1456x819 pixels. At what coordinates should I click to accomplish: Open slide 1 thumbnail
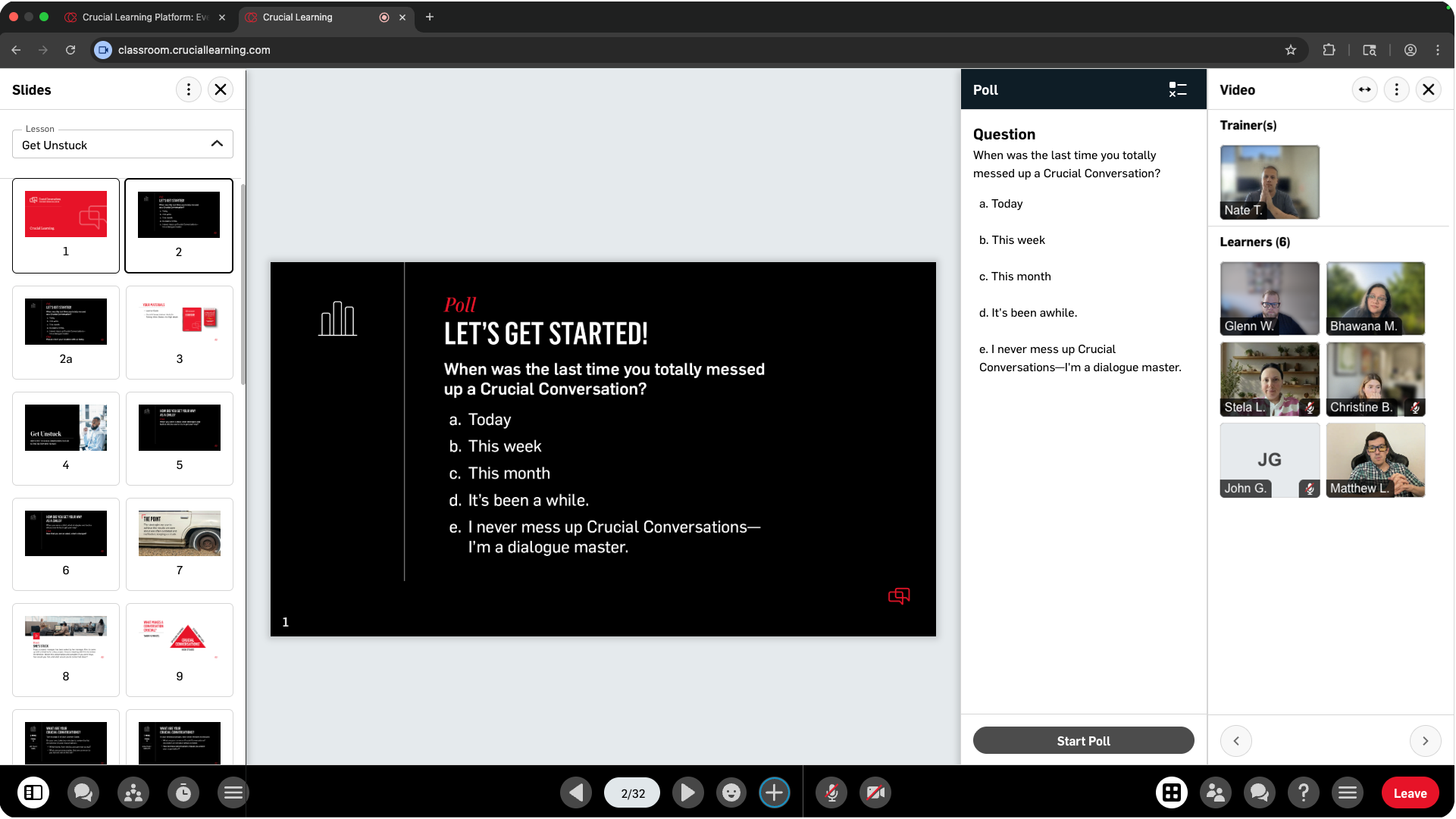tap(66, 226)
